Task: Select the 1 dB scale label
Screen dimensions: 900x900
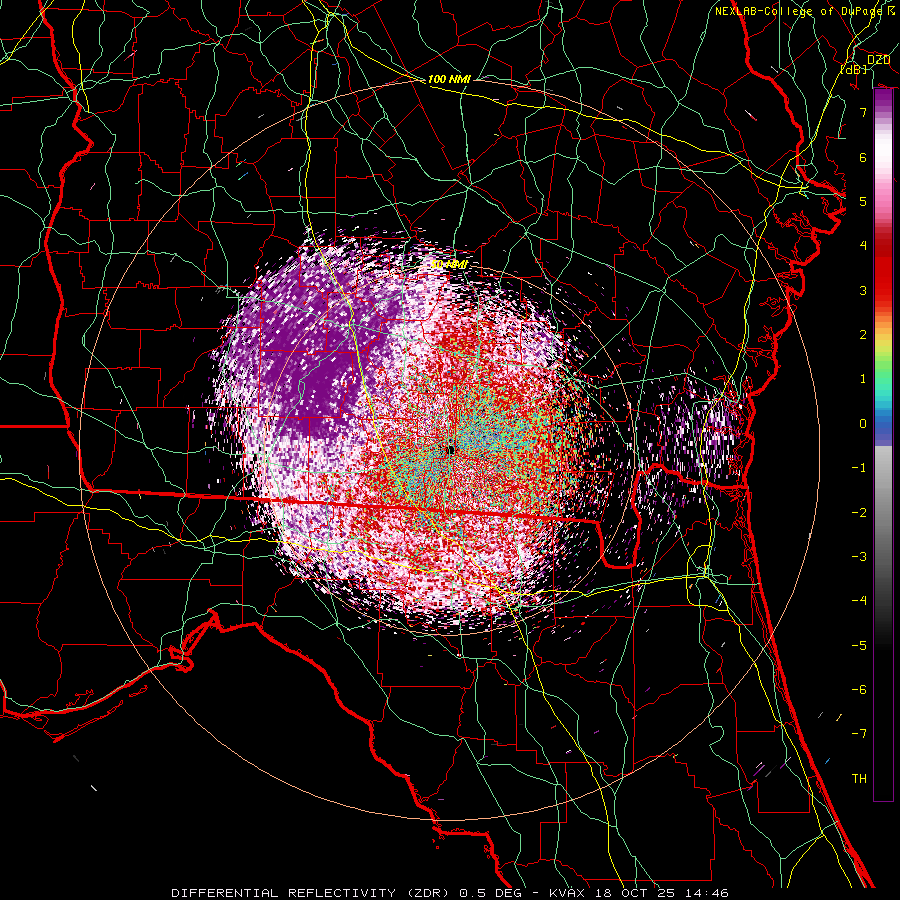Action: 863,379
